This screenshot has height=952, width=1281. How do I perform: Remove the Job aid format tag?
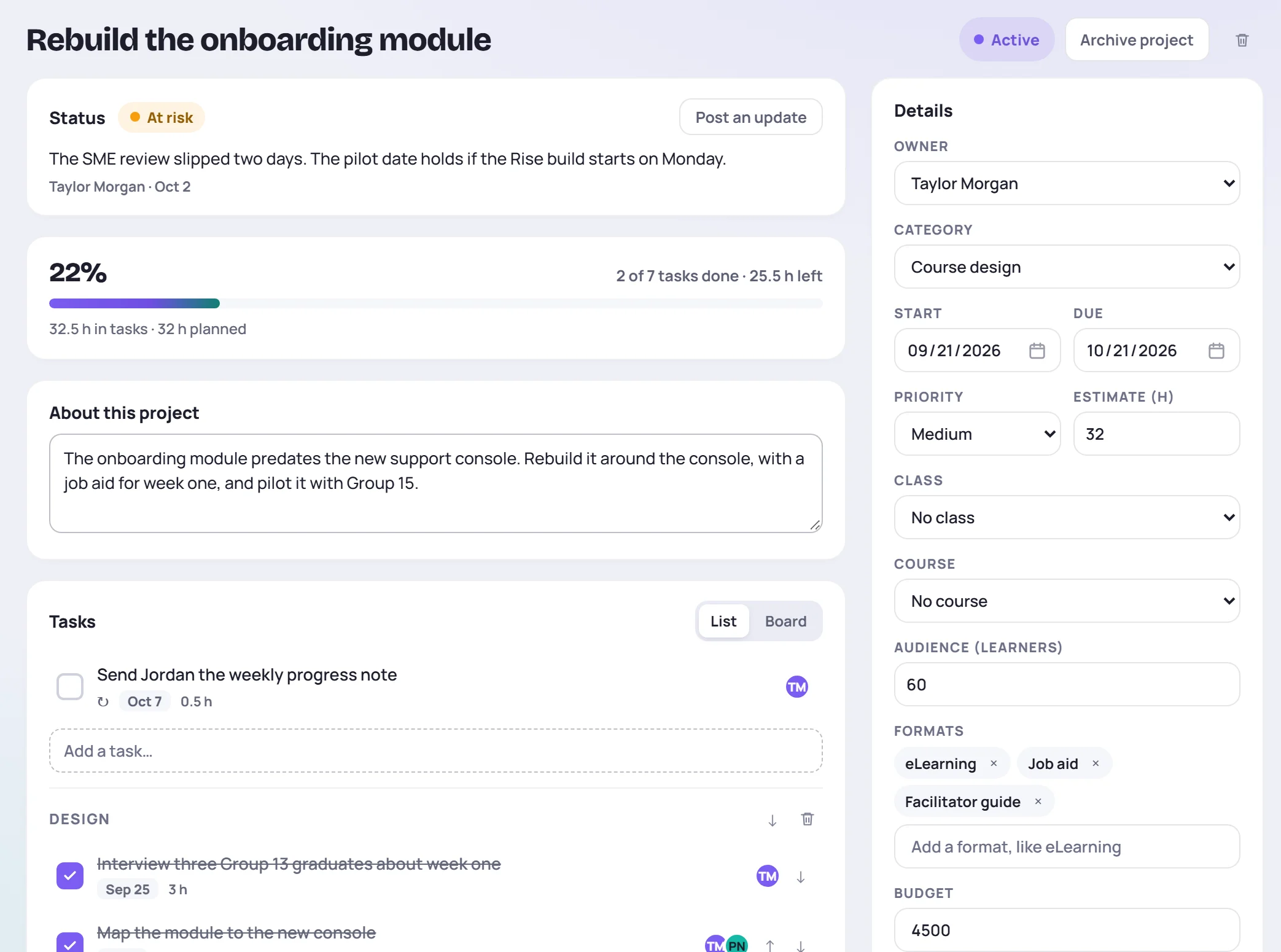pos(1096,763)
